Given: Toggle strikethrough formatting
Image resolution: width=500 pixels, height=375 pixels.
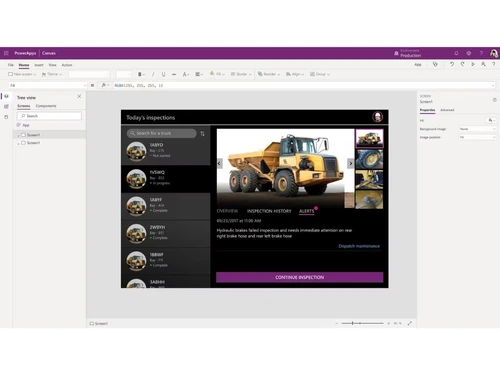Looking at the screenshot, I should [174, 74].
